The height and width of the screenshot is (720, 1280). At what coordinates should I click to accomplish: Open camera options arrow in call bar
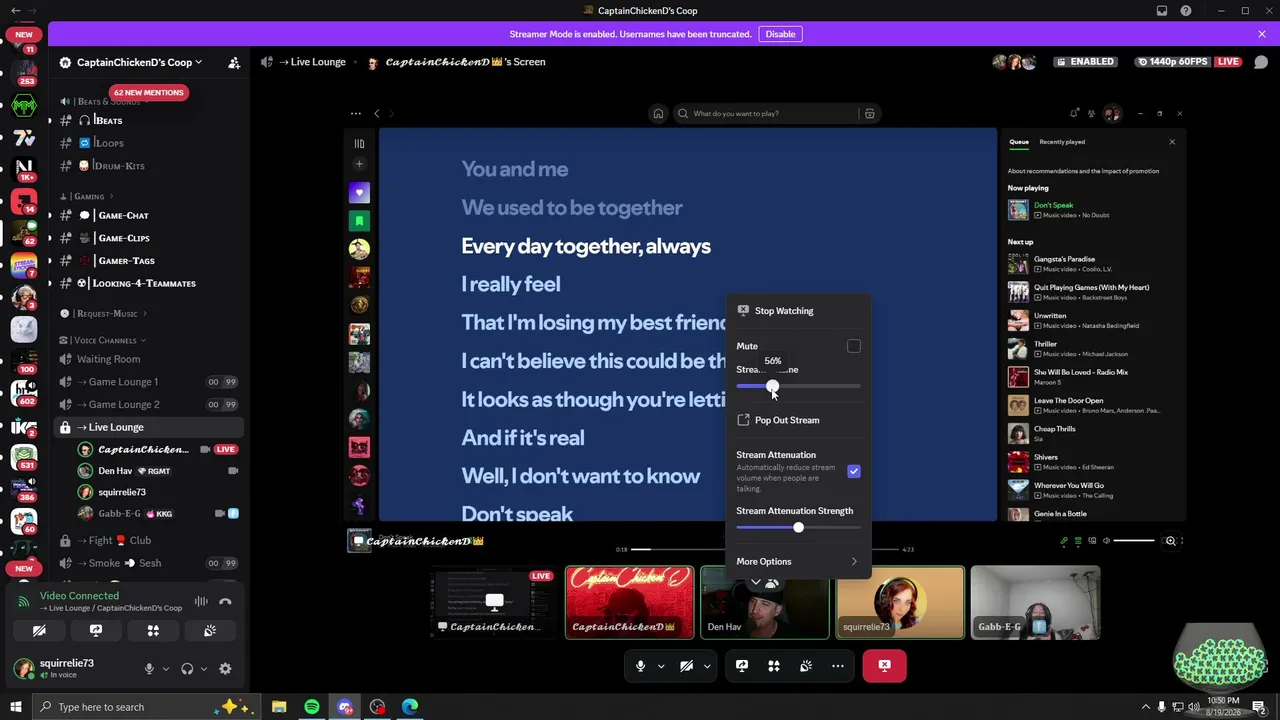coord(707,666)
